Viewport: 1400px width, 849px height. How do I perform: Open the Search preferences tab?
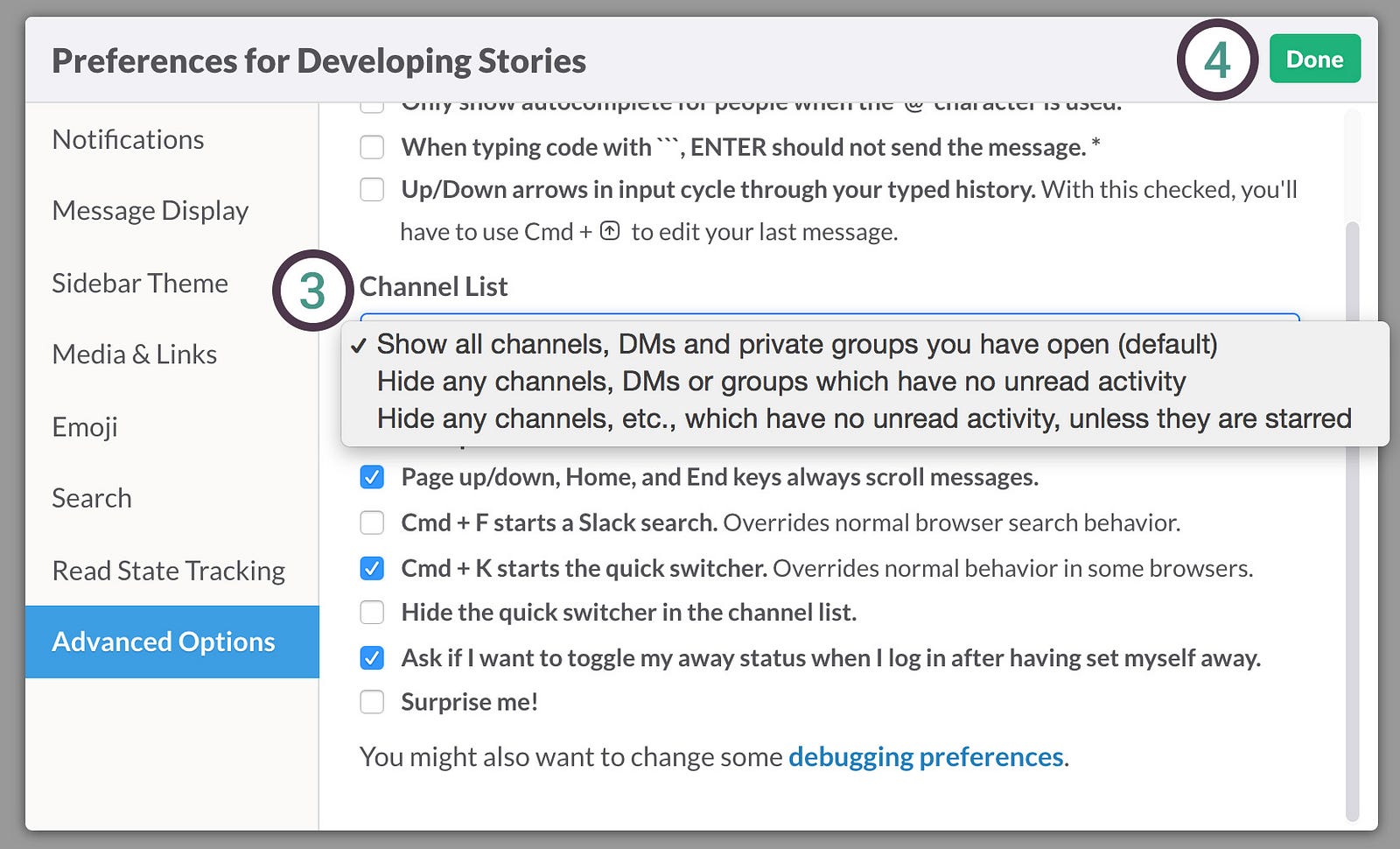pyautogui.click(x=92, y=498)
